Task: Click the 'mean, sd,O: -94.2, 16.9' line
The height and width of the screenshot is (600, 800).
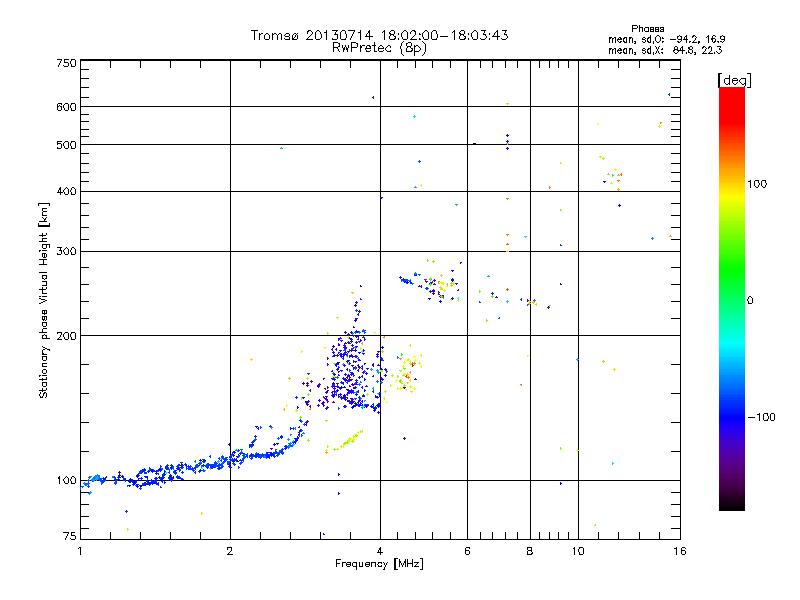Action: (666, 39)
